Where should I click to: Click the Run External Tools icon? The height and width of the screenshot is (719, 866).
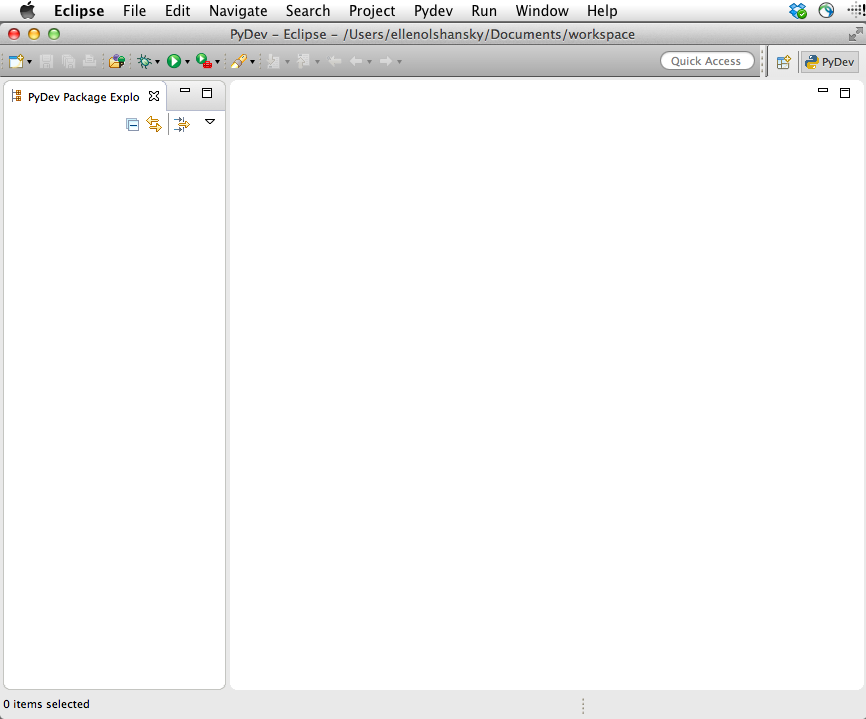(x=203, y=61)
